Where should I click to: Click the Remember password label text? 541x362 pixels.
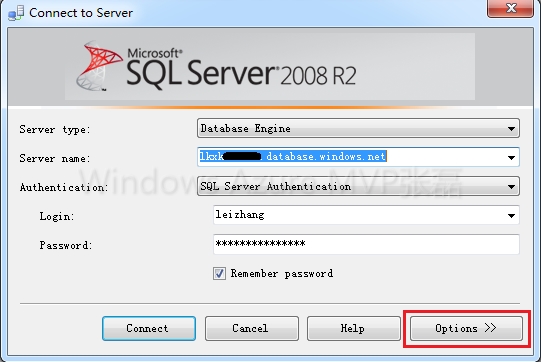[x=282, y=273]
